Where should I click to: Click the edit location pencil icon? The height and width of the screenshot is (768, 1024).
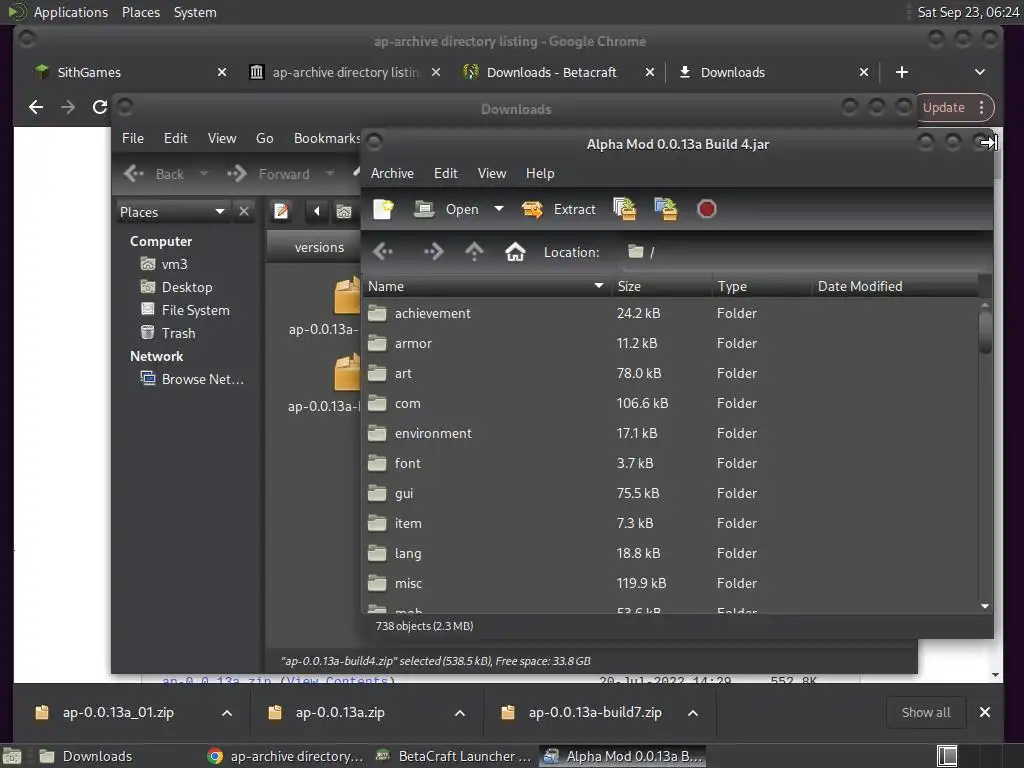click(x=281, y=211)
